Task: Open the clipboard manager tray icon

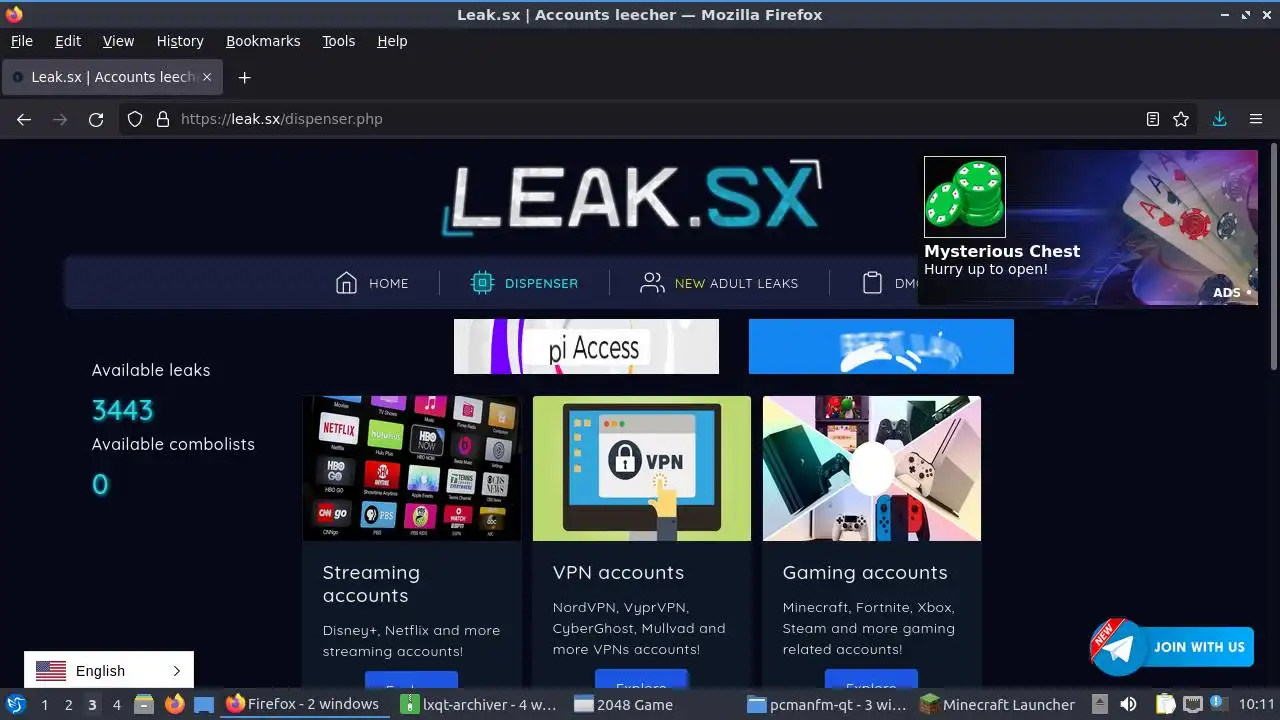Action: [x=1166, y=704]
